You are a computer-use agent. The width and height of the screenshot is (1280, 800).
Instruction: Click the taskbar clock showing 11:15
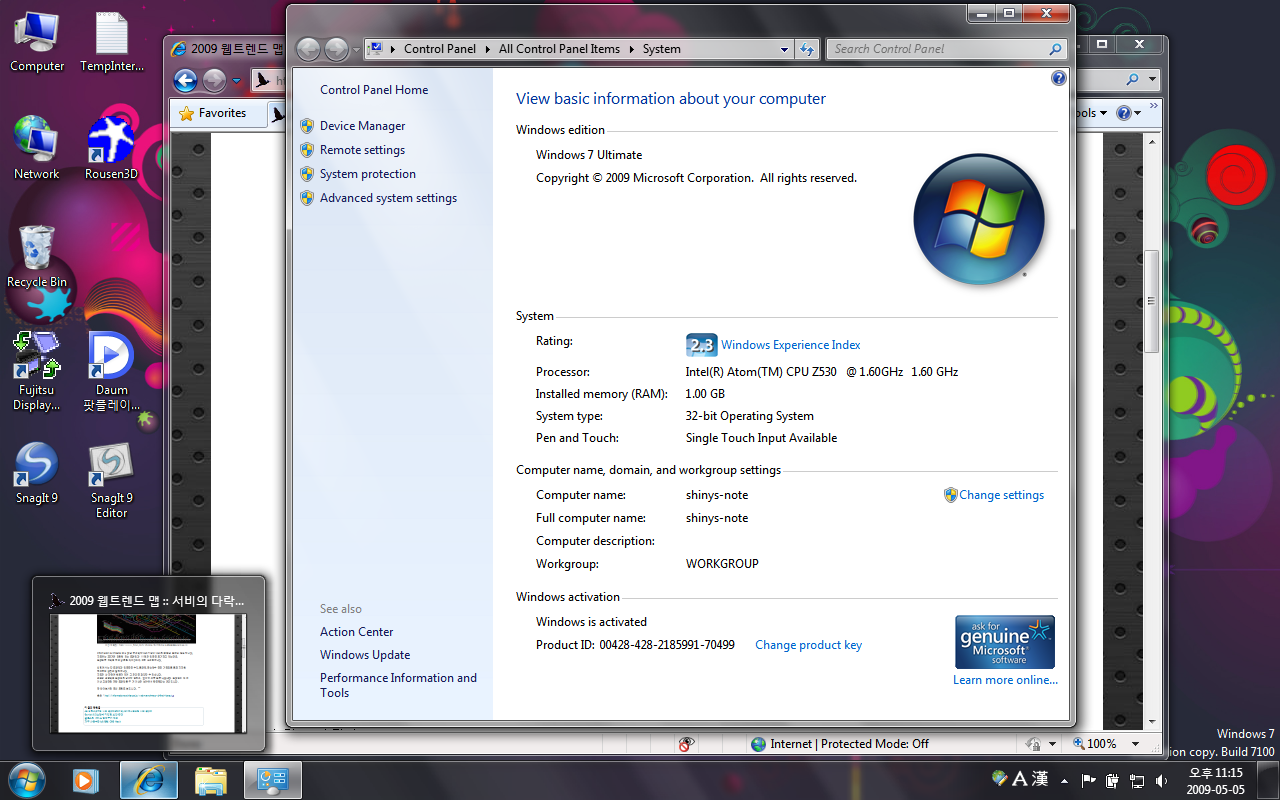coord(1215,780)
